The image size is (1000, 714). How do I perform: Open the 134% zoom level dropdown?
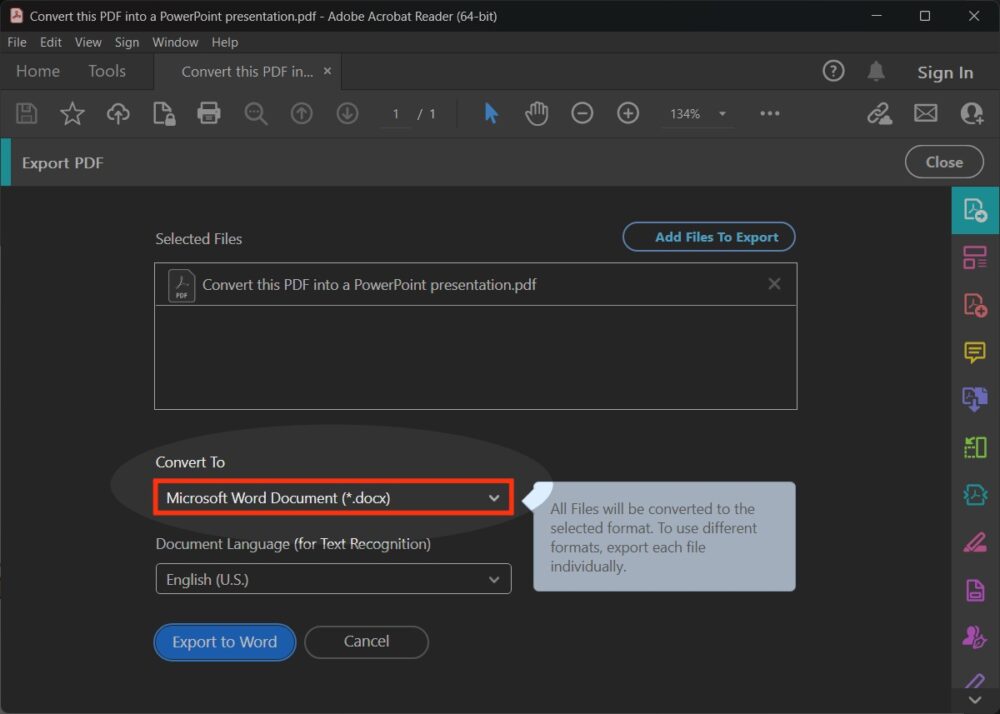(x=722, y=114)
